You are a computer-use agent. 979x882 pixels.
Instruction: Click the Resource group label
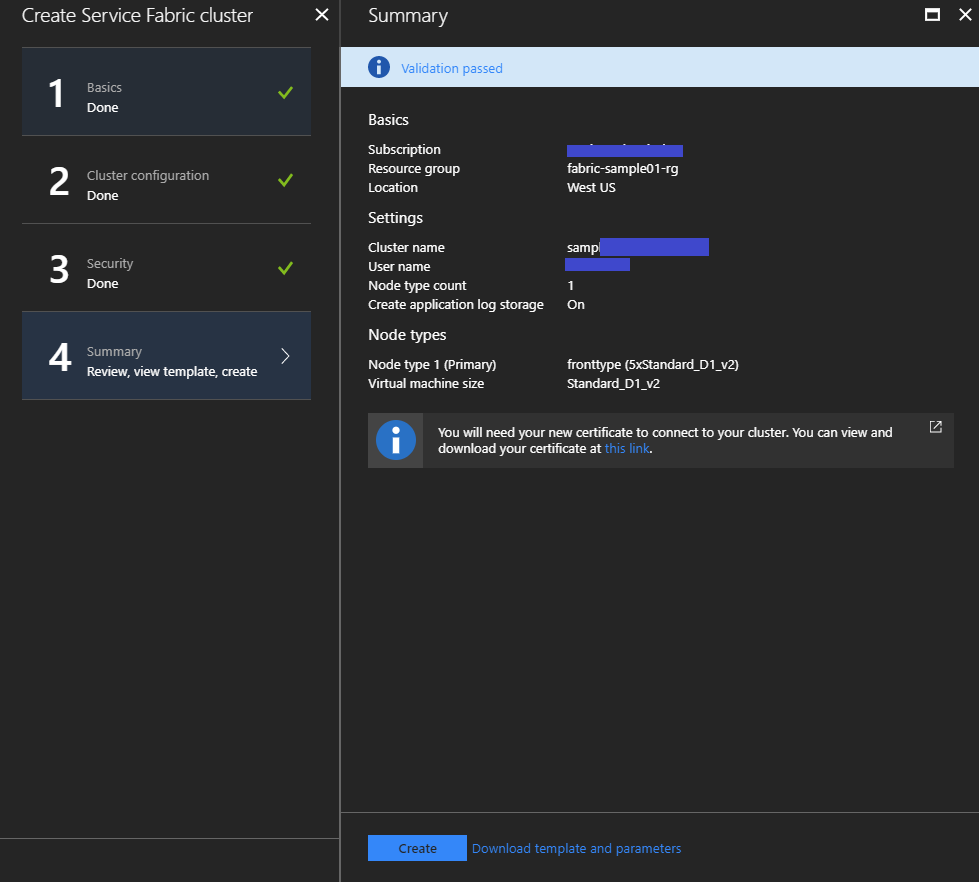click(414, 169)
